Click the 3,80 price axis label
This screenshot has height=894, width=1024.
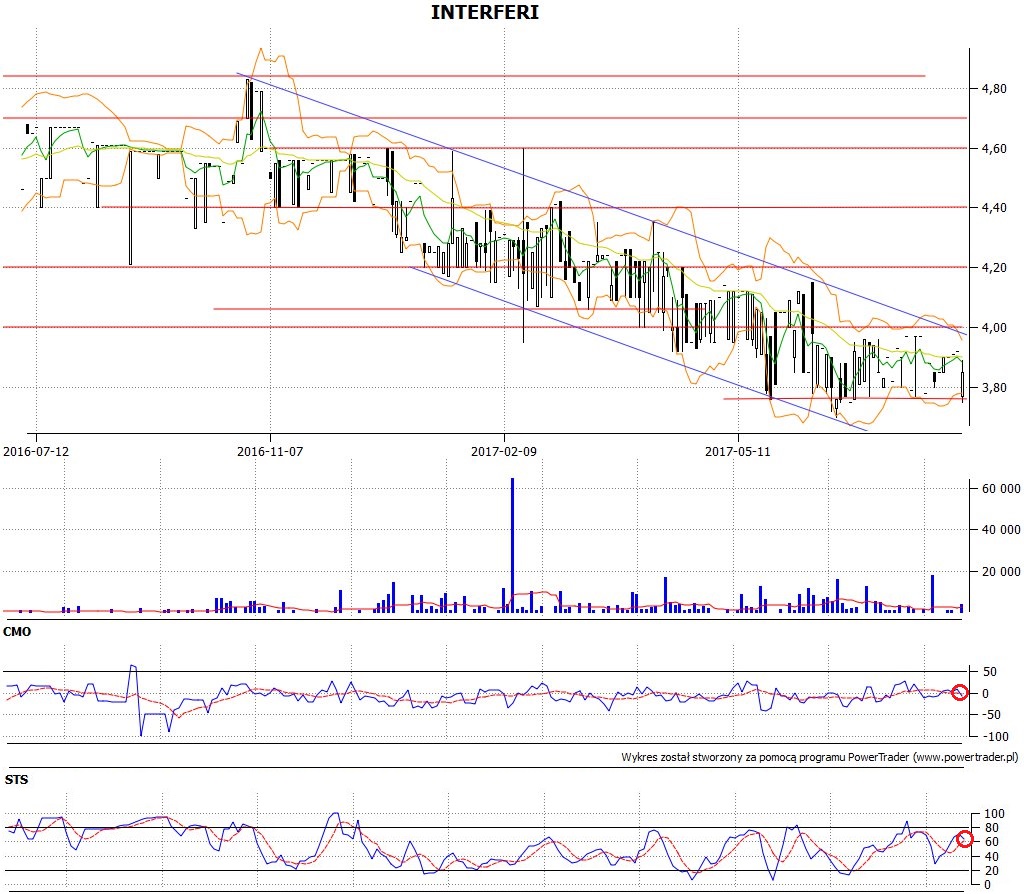(993, 388)
